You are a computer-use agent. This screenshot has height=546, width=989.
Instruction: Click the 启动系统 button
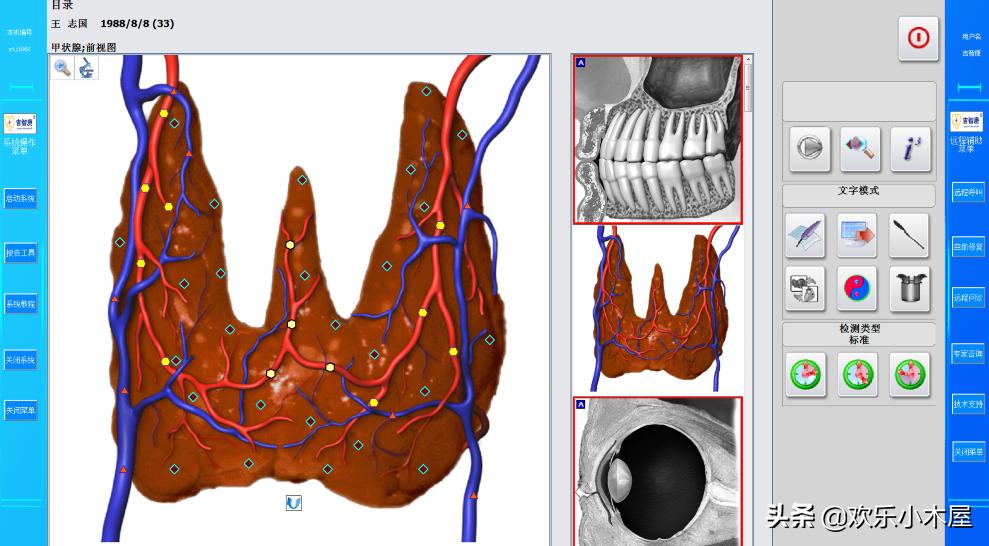20,199
